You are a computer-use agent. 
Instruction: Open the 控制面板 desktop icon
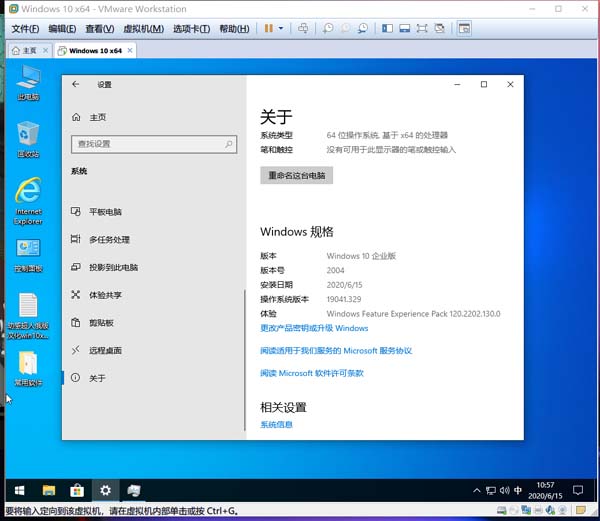click(28, 256)
